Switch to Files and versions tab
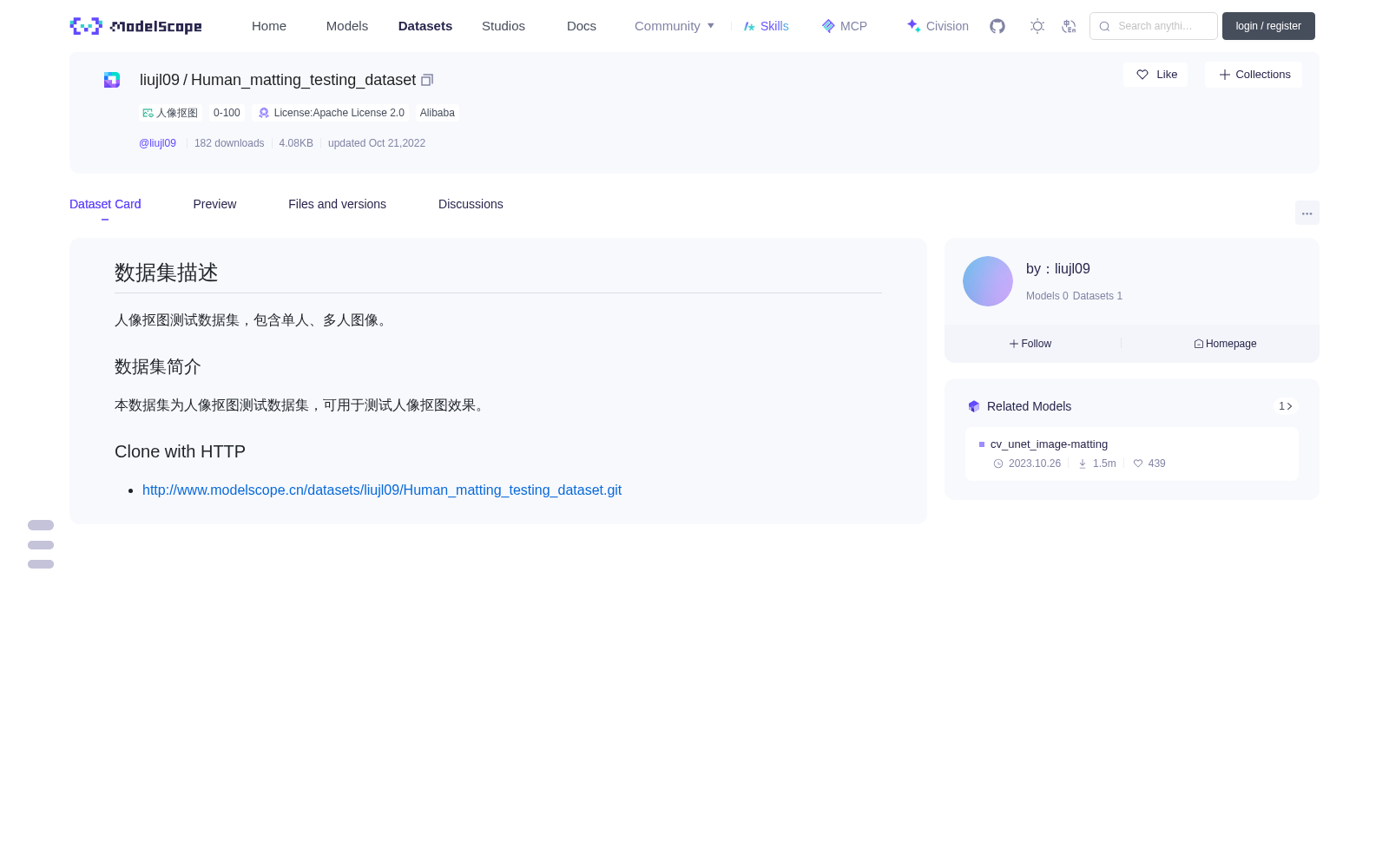Image resolution: width=1389 pixels, height=868 pixels. (337, 204)
